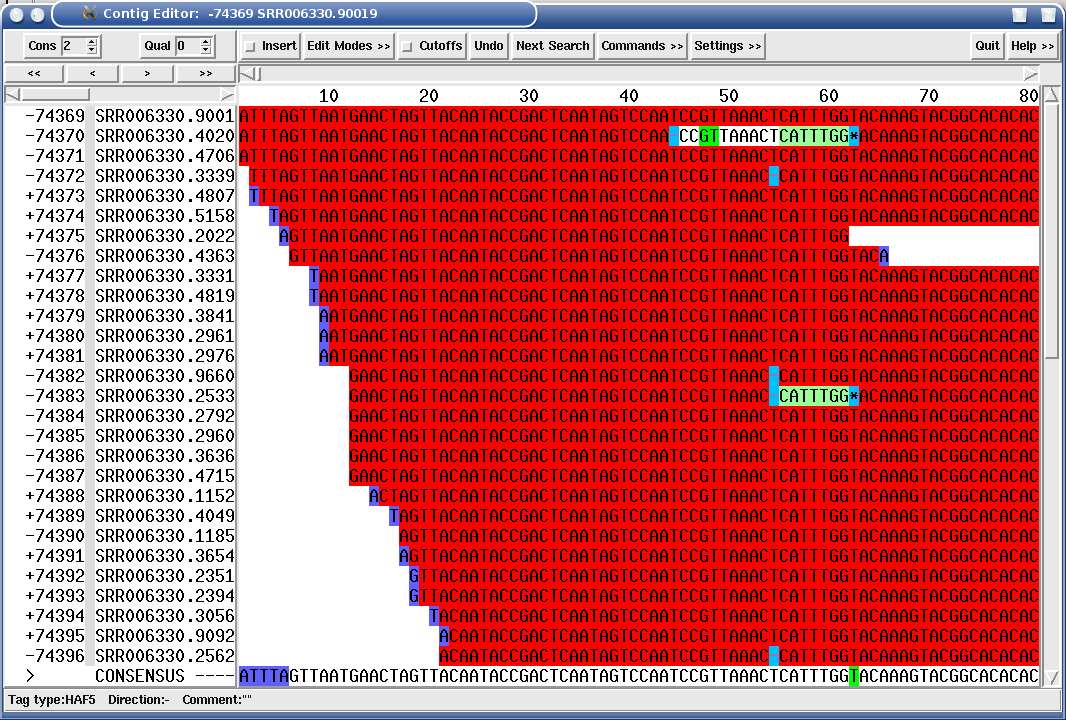Viewport: 1066px width, 720px height.
Task: Select read SRR006330.4363 in row -74376
Action: pos(165,256)
